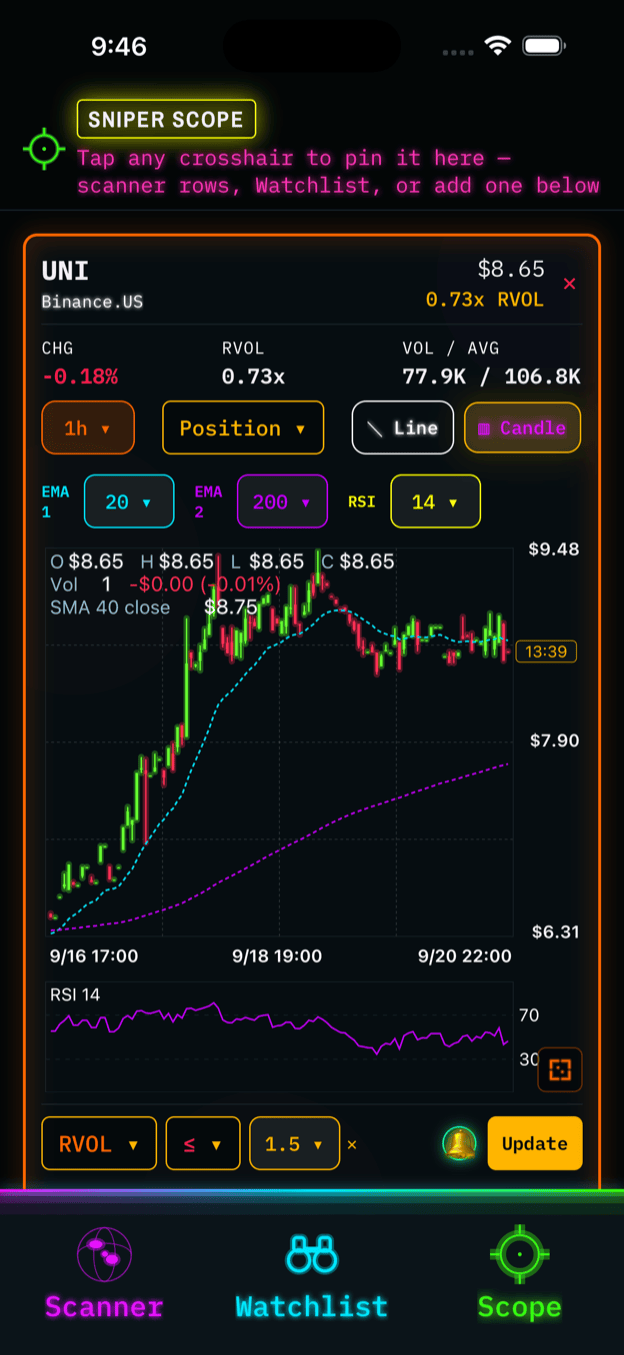This screenshot has width=624, height=1355.
Task: Go to the Watchlist tab
Action: (312, 1274)
